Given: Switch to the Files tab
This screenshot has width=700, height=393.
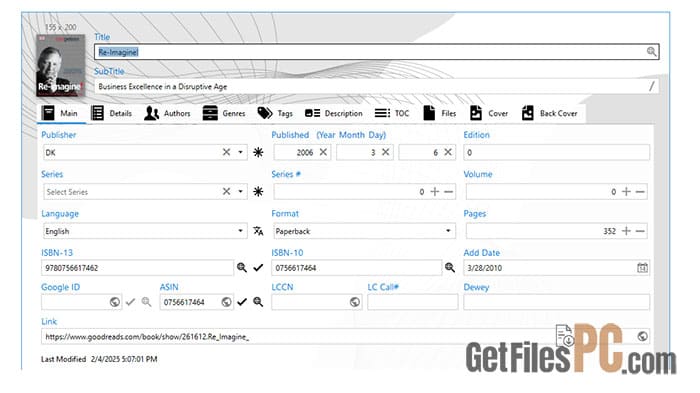Looking at the screenshot, I should (x=440, y=113).
